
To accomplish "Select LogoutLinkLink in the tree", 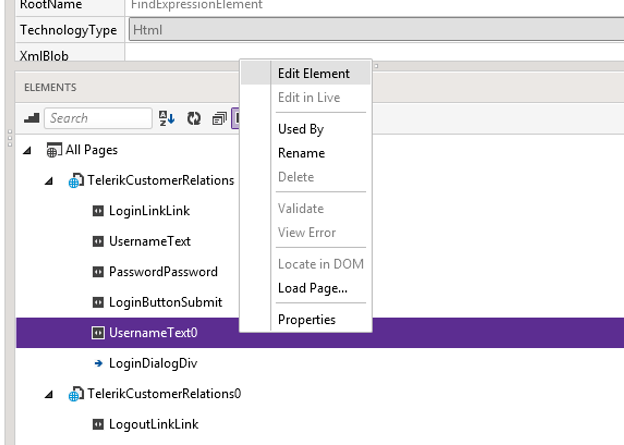I will [153, 424].
